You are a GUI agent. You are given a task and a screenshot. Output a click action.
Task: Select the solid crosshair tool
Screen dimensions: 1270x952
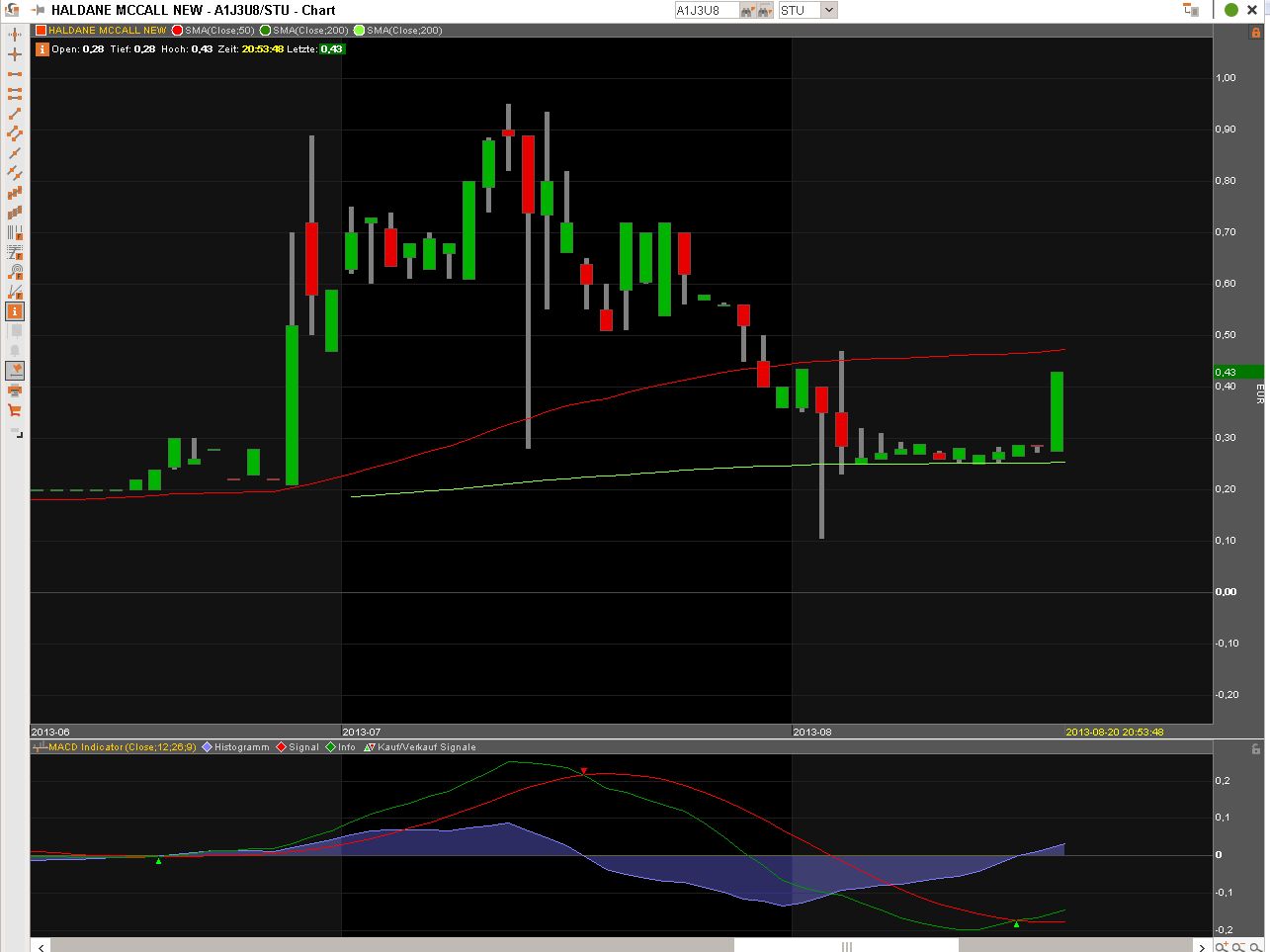15,54
